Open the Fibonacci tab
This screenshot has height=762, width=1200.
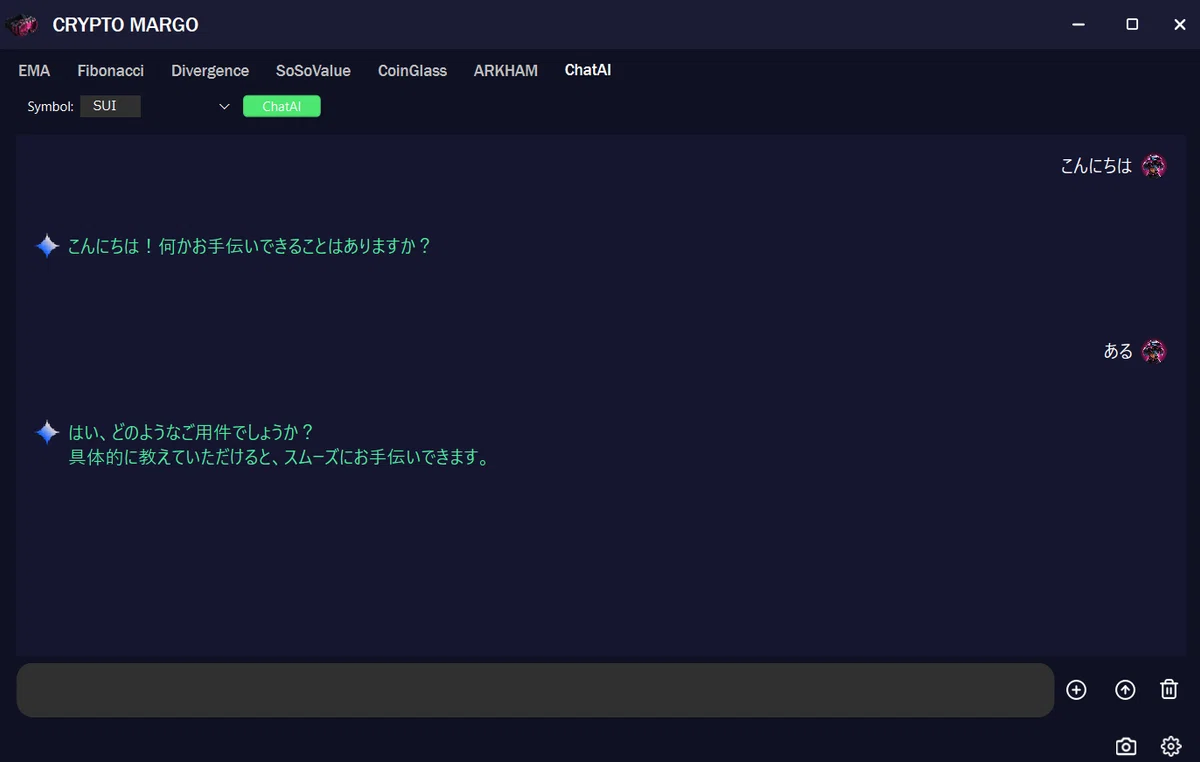point(111,71)
